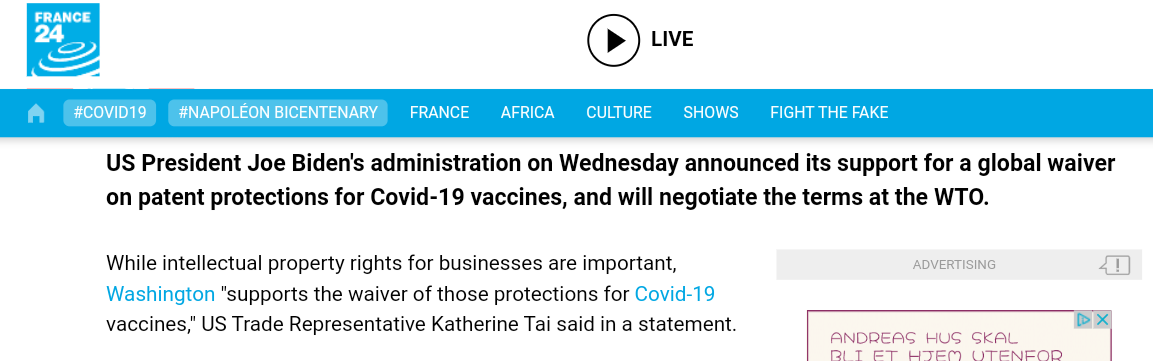Start the live stream with the play icon
This screenshot has width=1153, height=361.
613,40
